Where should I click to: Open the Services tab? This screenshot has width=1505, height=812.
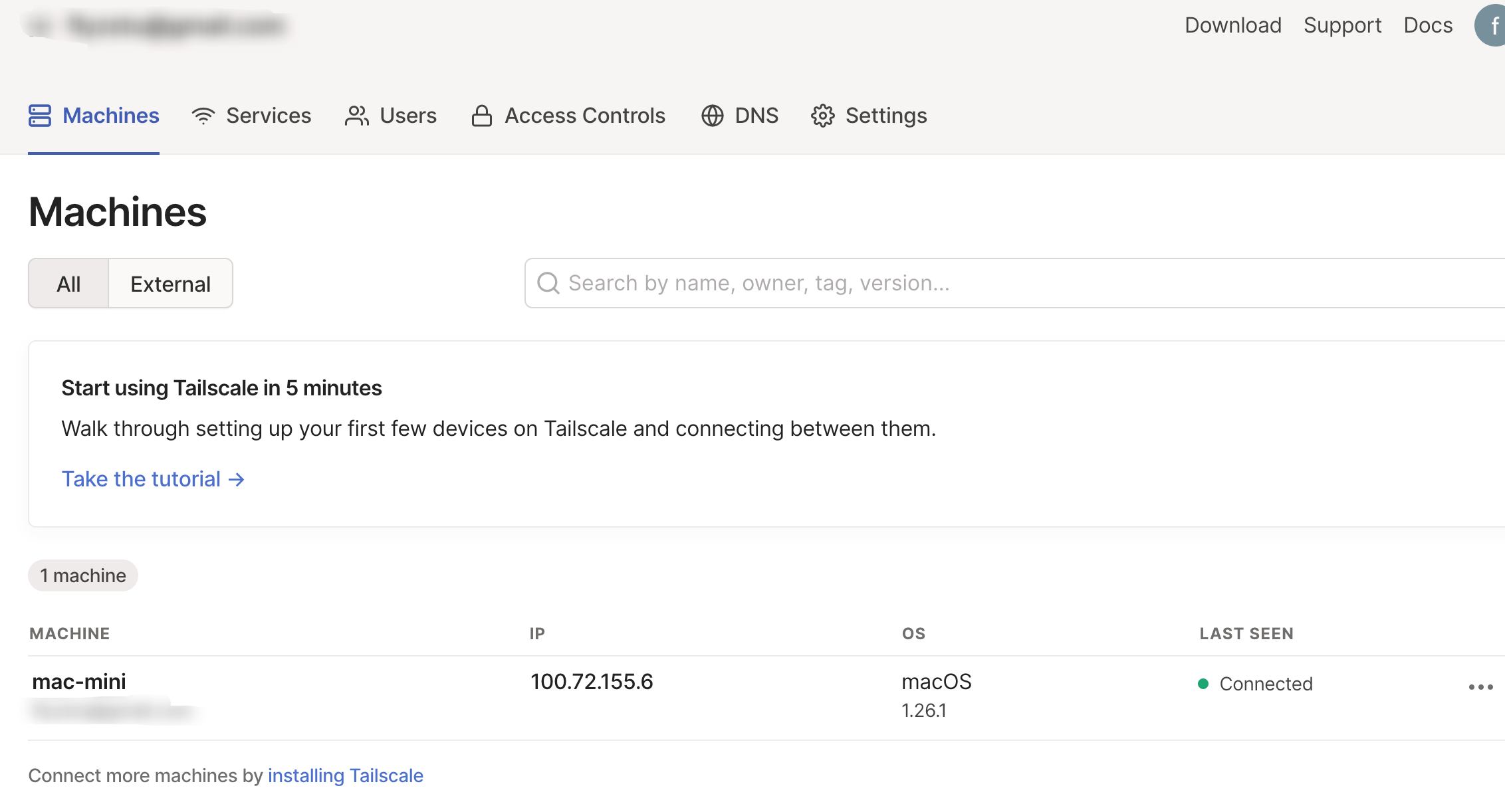point(268,116)
